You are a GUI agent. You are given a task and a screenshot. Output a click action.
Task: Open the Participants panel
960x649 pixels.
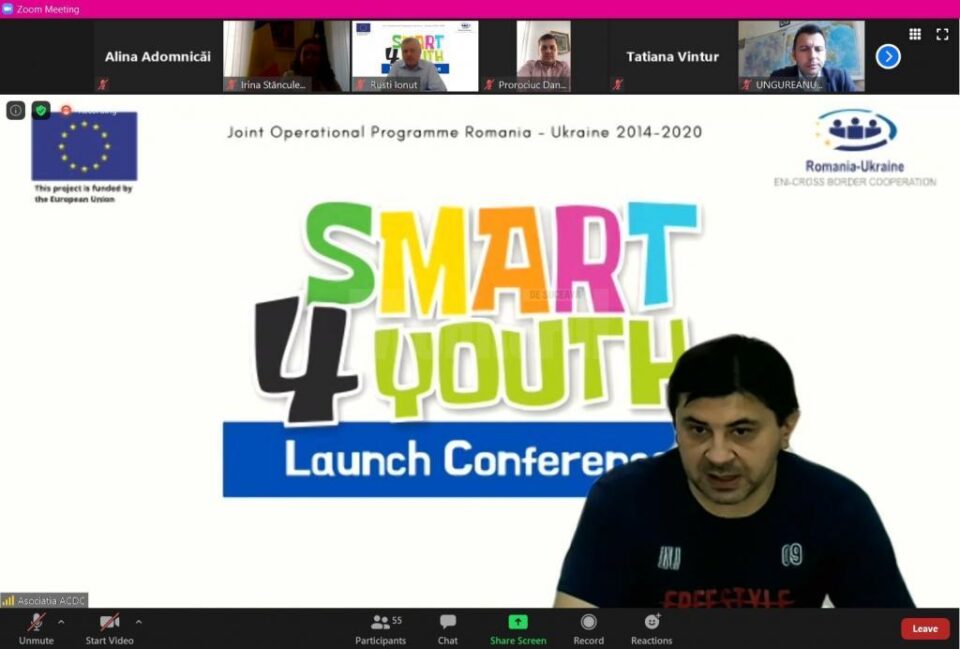(381, 629)
